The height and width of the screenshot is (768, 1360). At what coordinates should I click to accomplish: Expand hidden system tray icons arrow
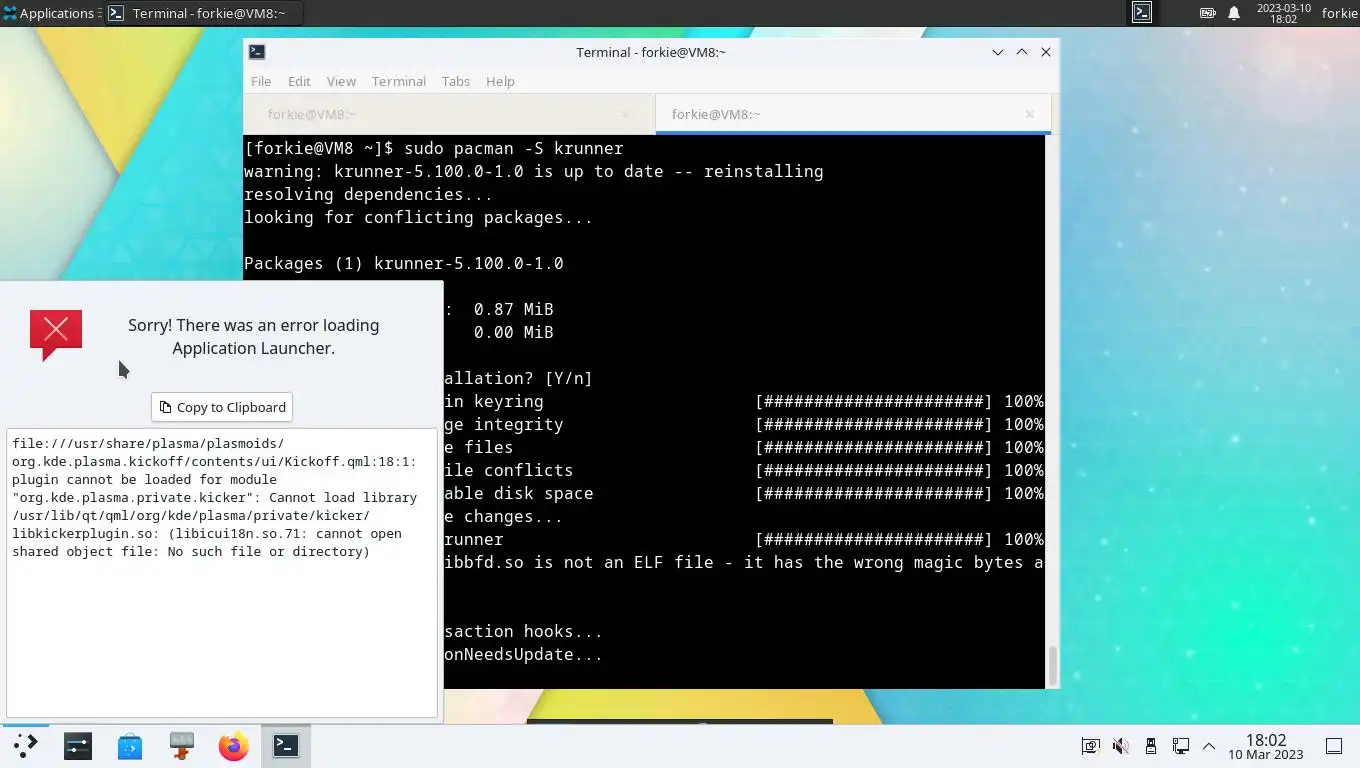[x=1209, y=746]
